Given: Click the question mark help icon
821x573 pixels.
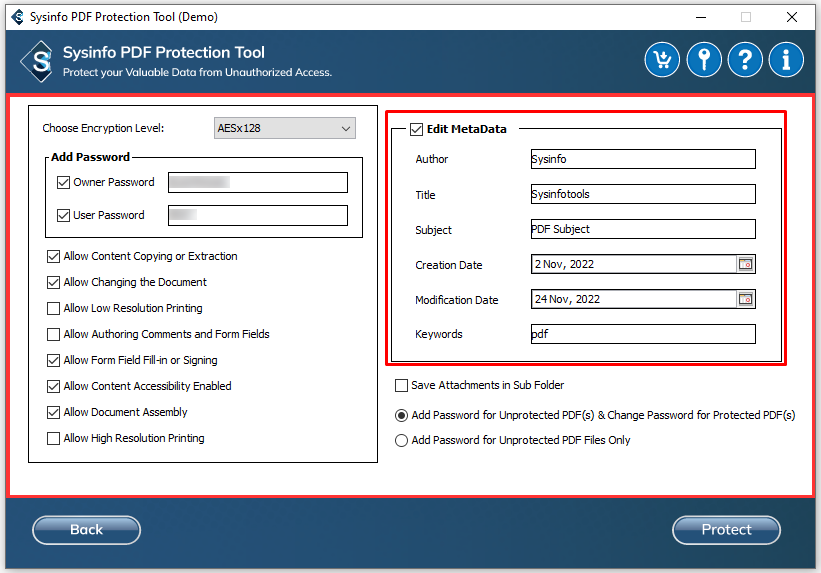Looking at the screenshot, I should 745,60.
